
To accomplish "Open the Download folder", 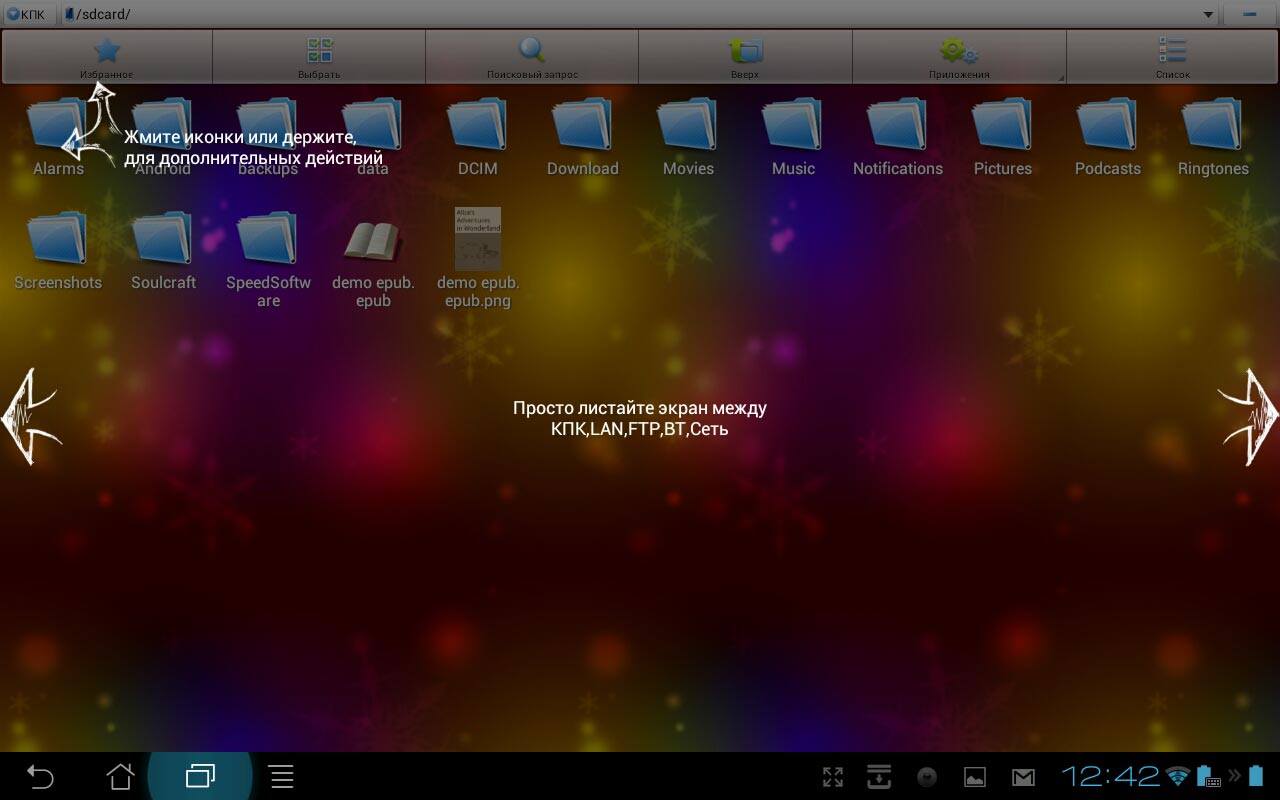I will pos(582,127).
